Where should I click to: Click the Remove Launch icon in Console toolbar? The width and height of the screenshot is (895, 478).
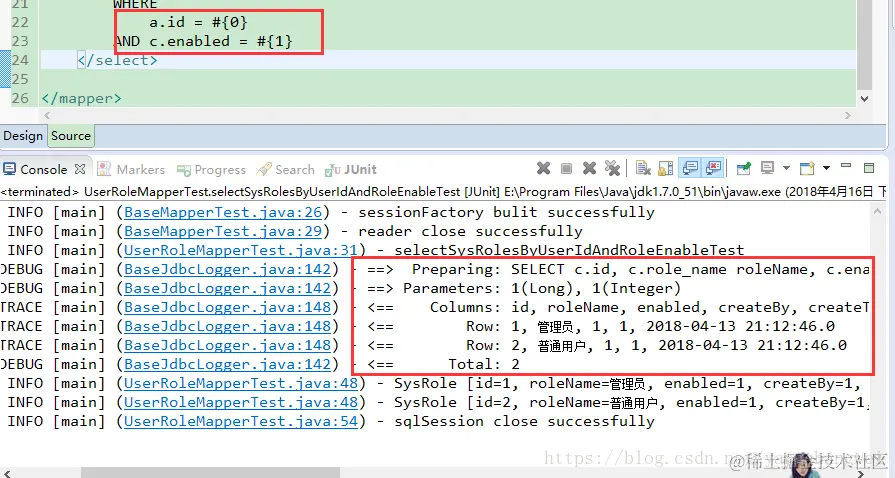point(590,168)
